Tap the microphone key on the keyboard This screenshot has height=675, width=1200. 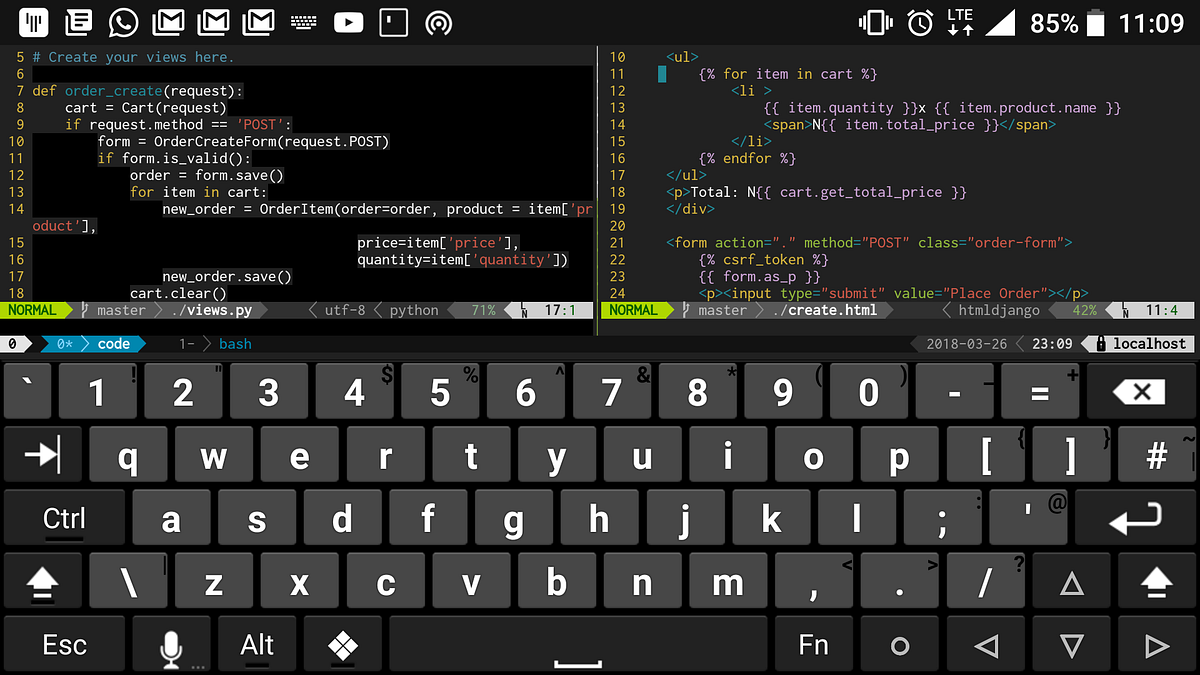coord(170,644)
